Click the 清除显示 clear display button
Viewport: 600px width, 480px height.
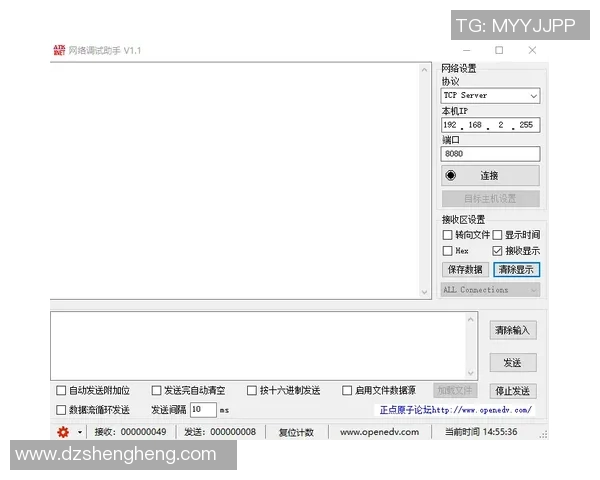(516, 269)
